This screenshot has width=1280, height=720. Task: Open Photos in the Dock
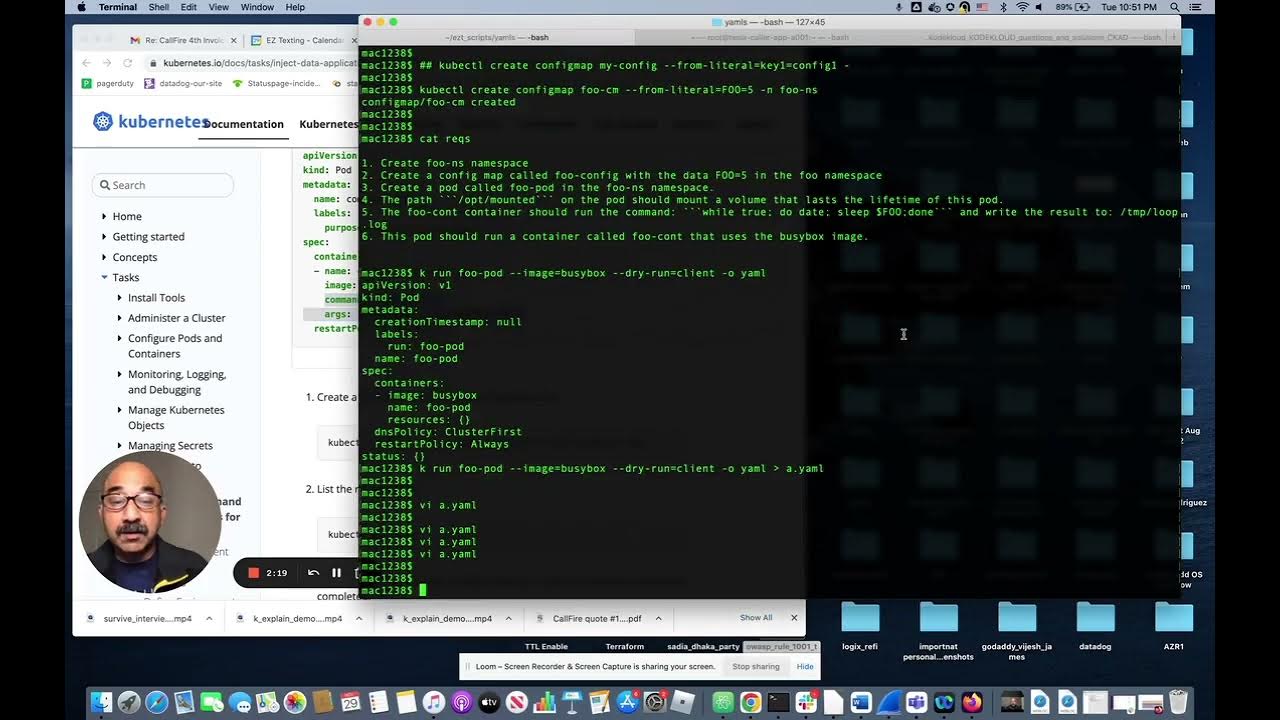[295, 703]
